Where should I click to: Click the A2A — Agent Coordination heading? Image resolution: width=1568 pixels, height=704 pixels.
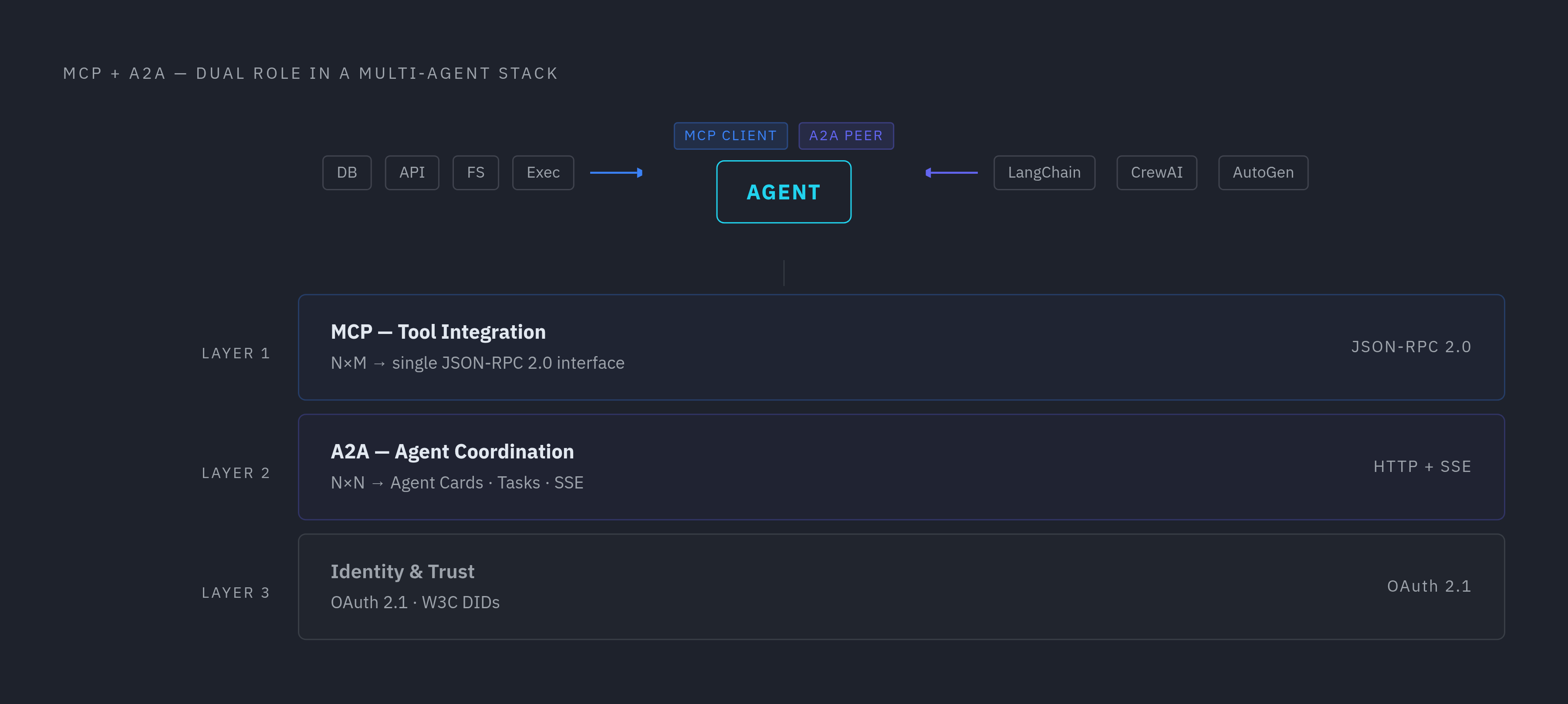pos(452,452)
